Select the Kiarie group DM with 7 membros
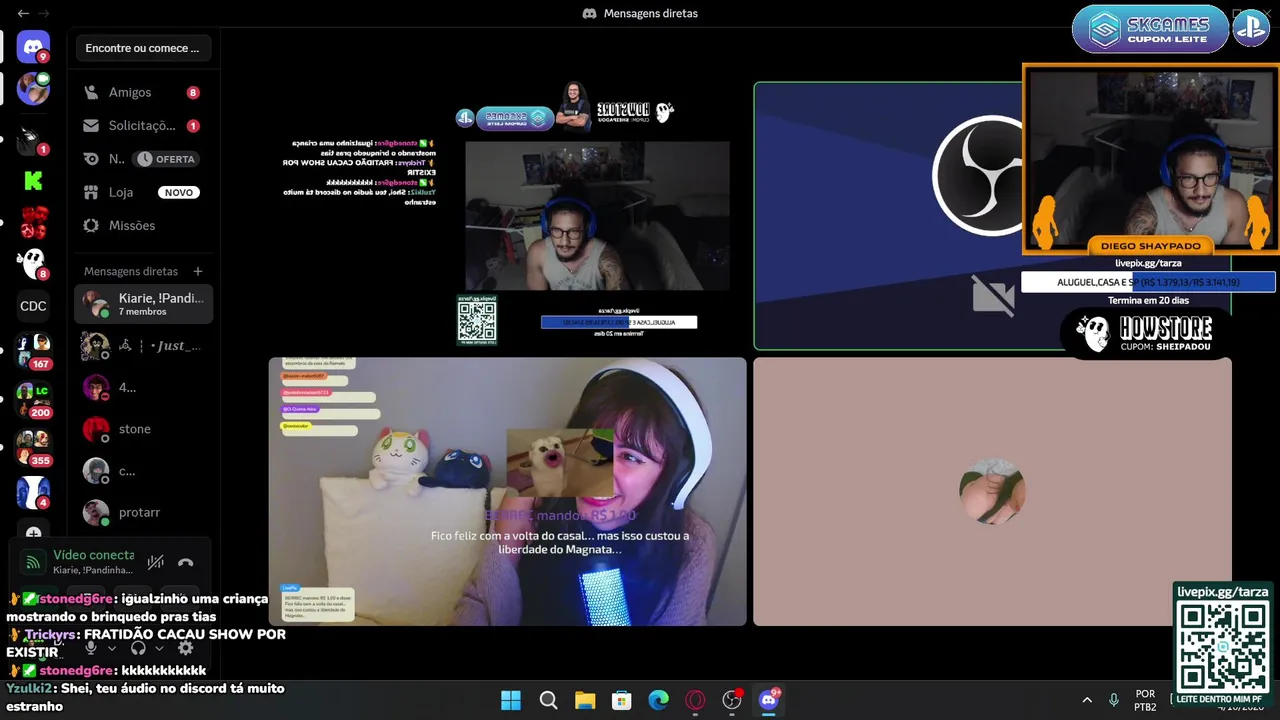The image size is (1280, 720). tap(144, 304)
